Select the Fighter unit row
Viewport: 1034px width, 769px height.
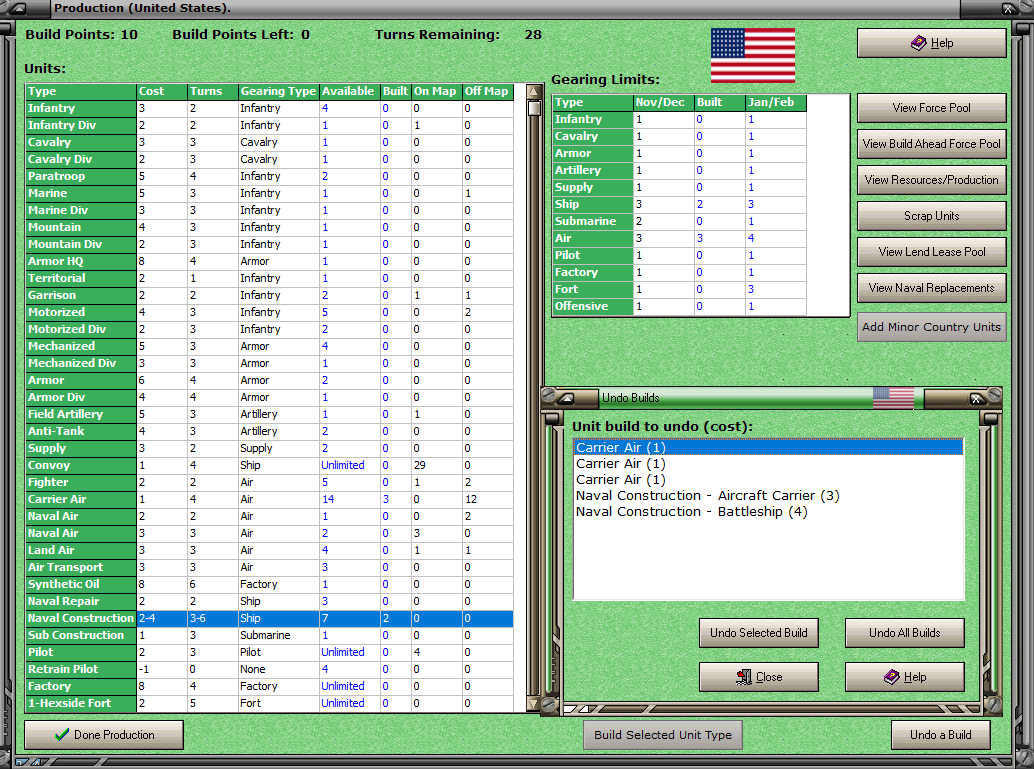269,482
